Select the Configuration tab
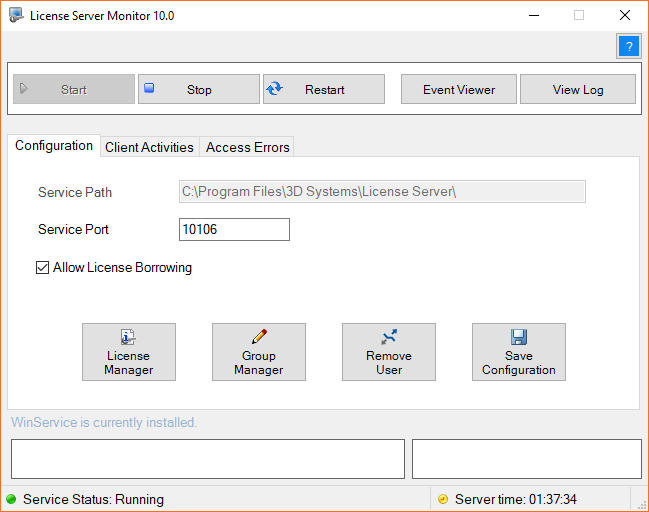This screenshot has width=649, height=512. point(54,146)
